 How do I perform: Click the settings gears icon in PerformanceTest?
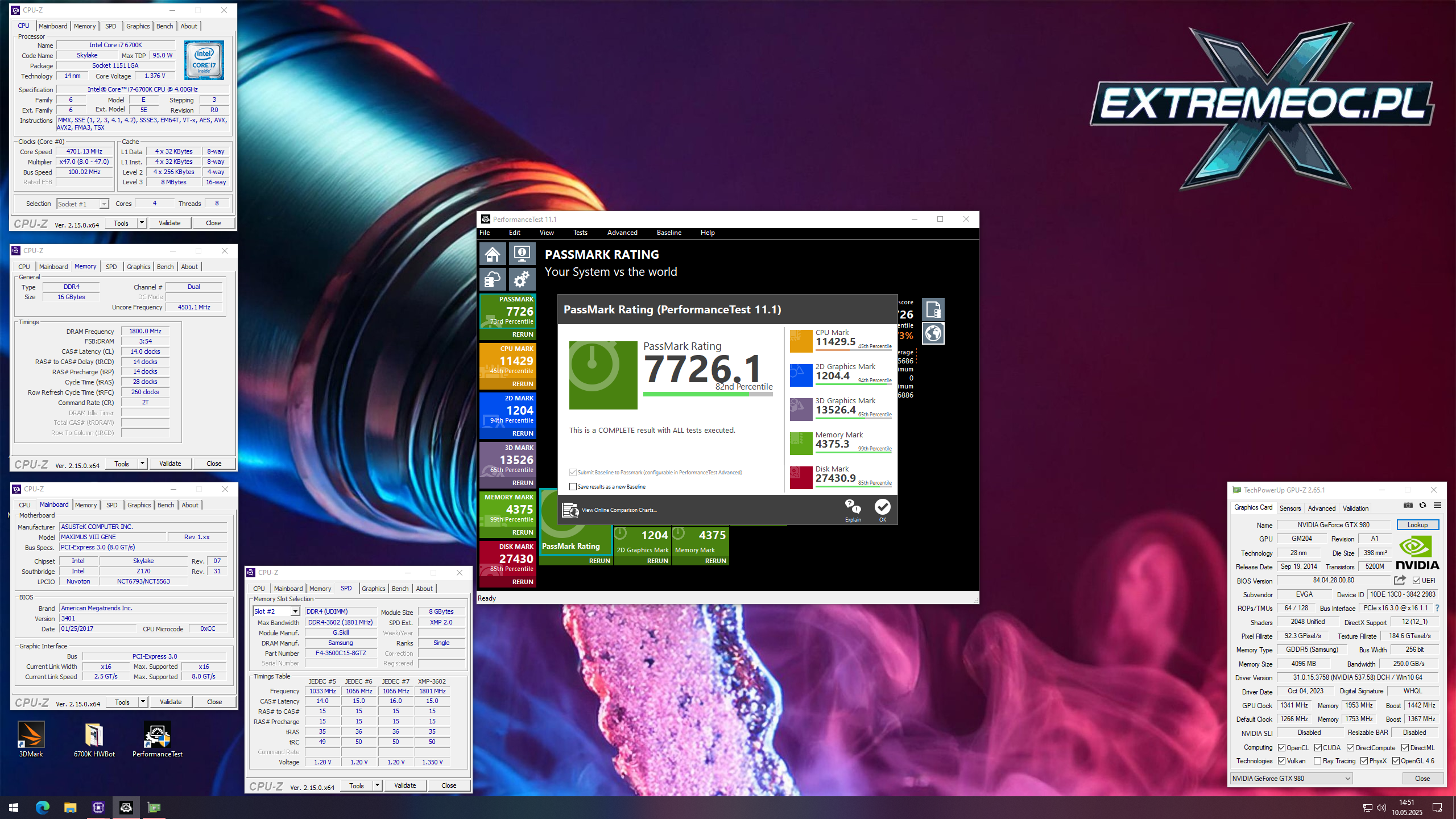[522, 279]
